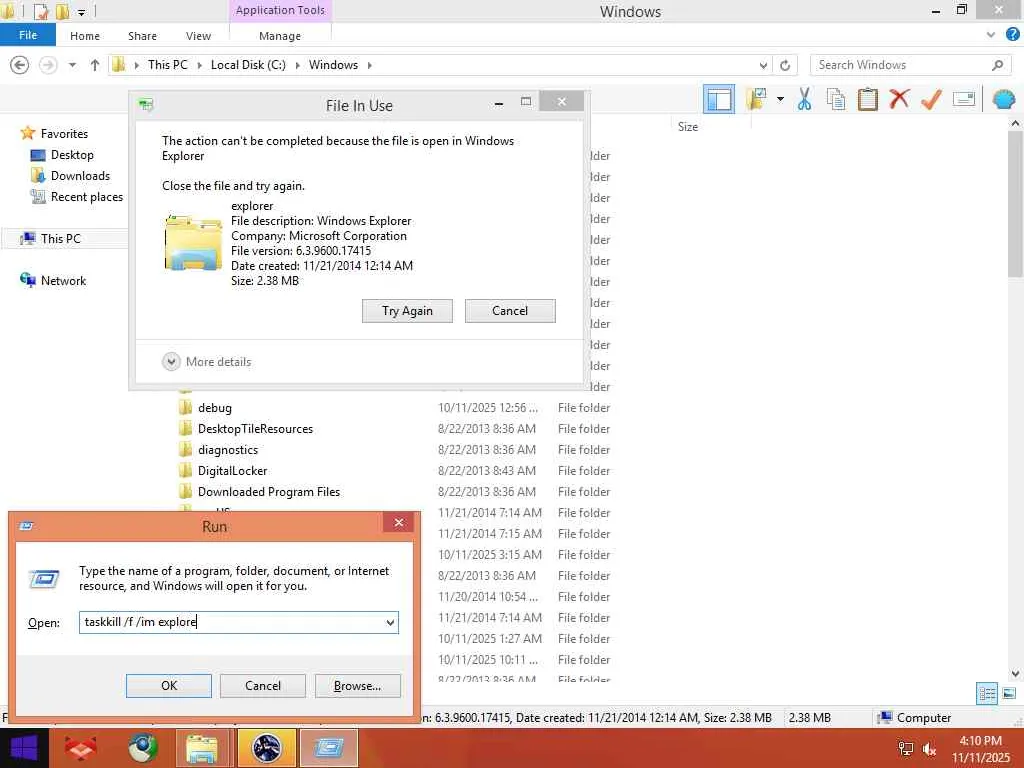Click Try Again in File In Use
The height and width of the screenshot is (768, 1024).
[407, 311]
